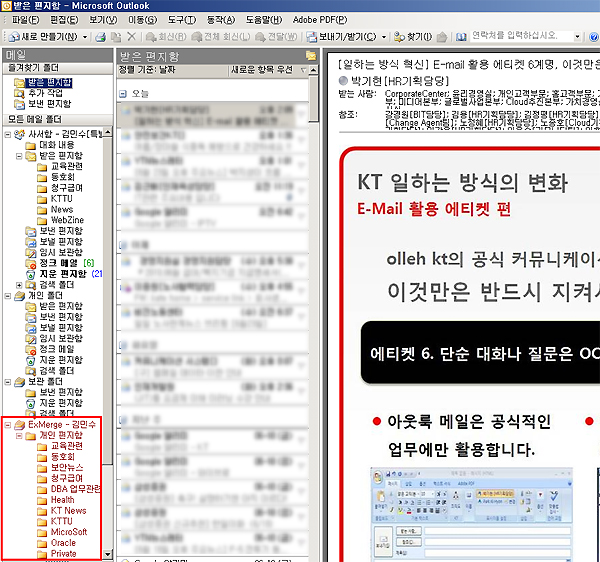Click folder tree scroll down arrow
Screen dimensions: 600x562
(x=108, y=554)
